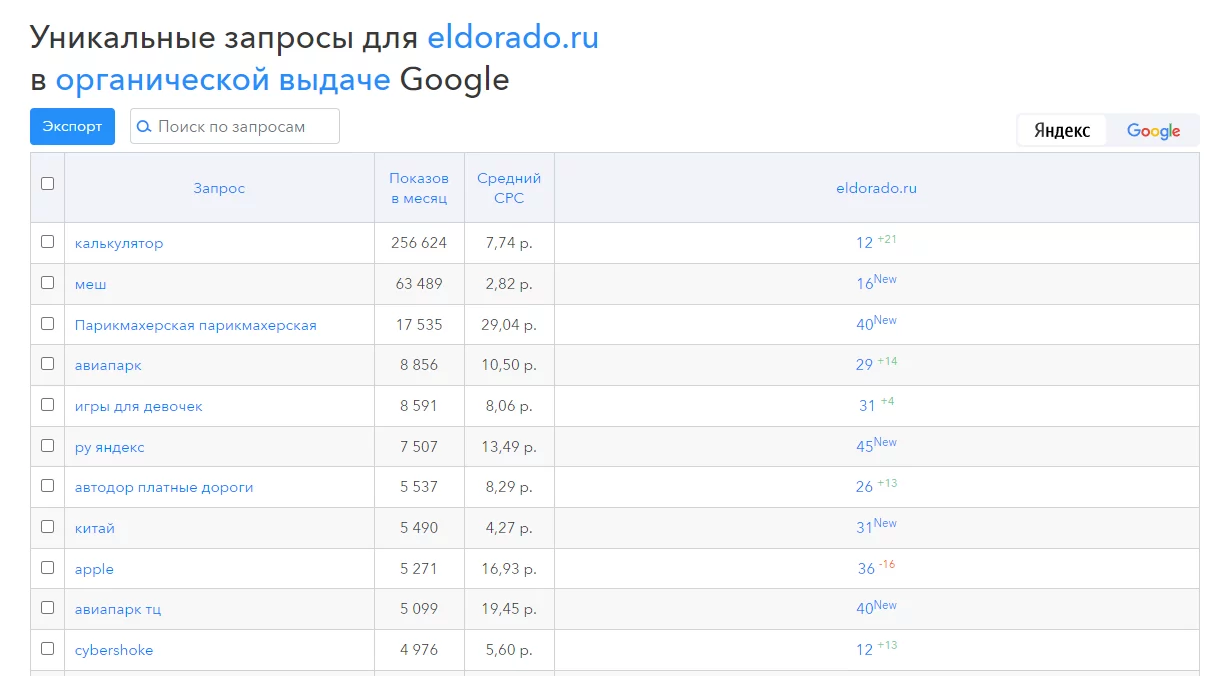Open the cybershoke query link

114,650
